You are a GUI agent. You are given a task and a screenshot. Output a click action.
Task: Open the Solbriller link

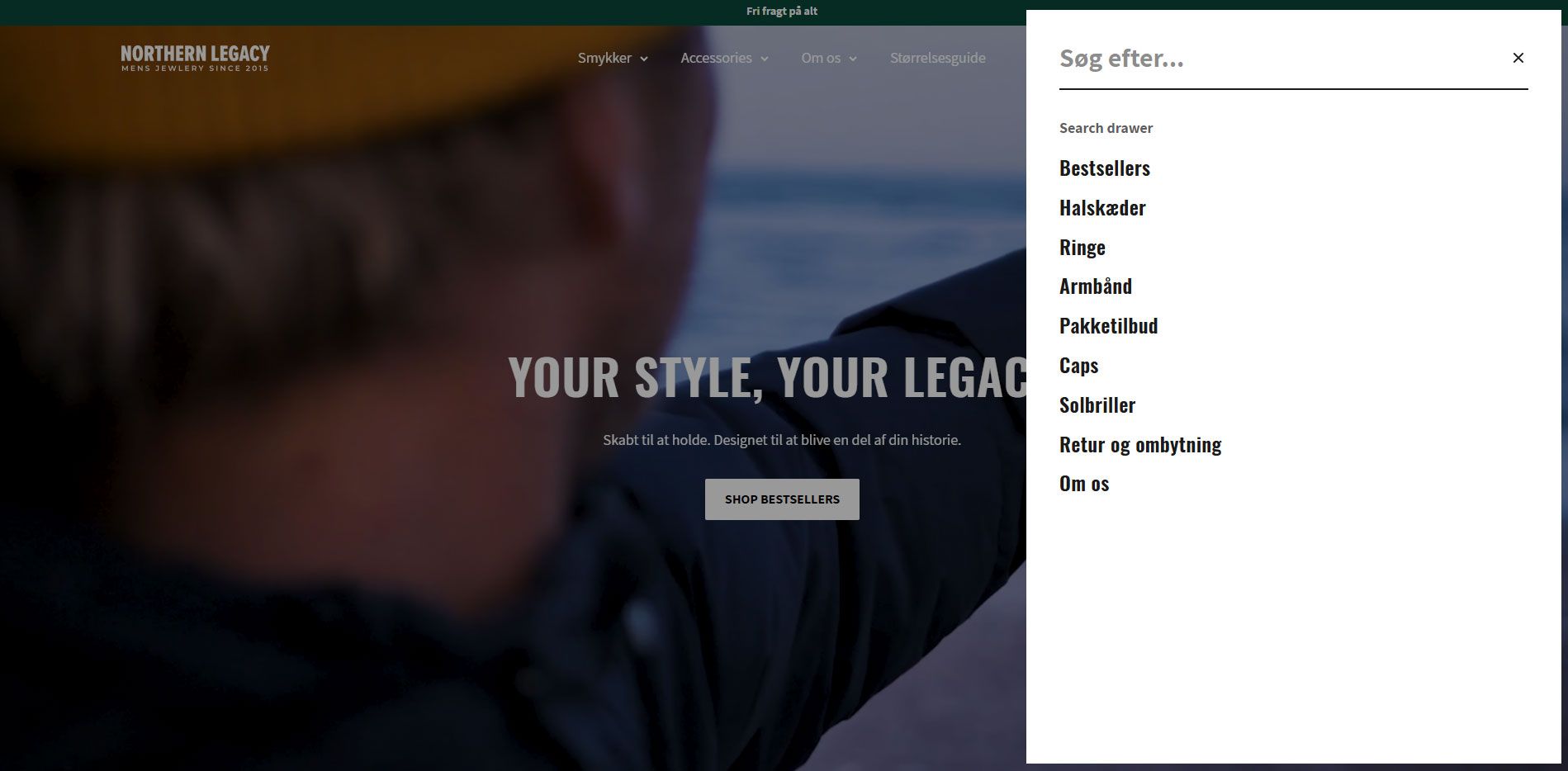(x=1097, y=405)
